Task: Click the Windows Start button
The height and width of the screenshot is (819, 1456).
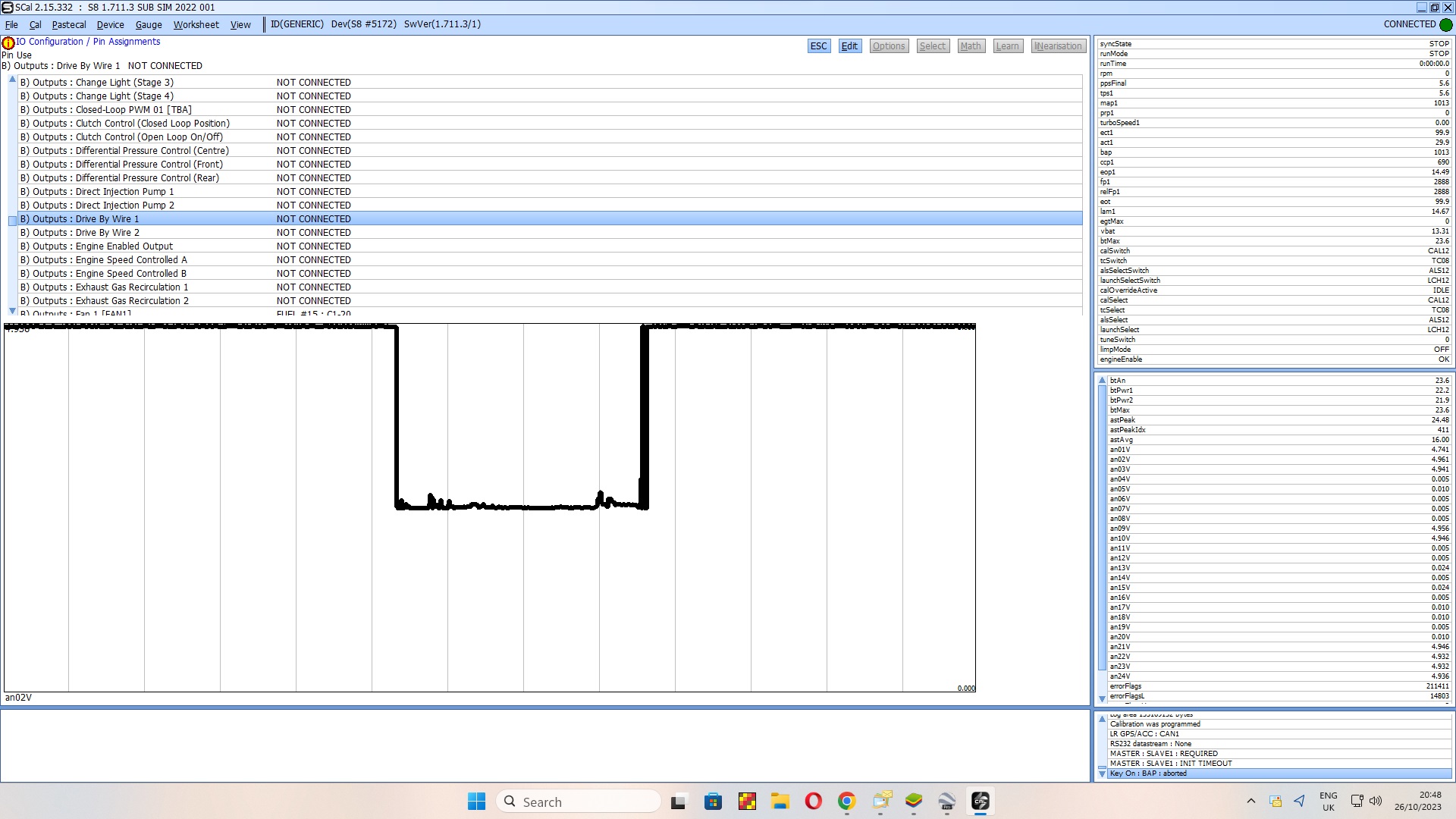Action: point(476,802)
